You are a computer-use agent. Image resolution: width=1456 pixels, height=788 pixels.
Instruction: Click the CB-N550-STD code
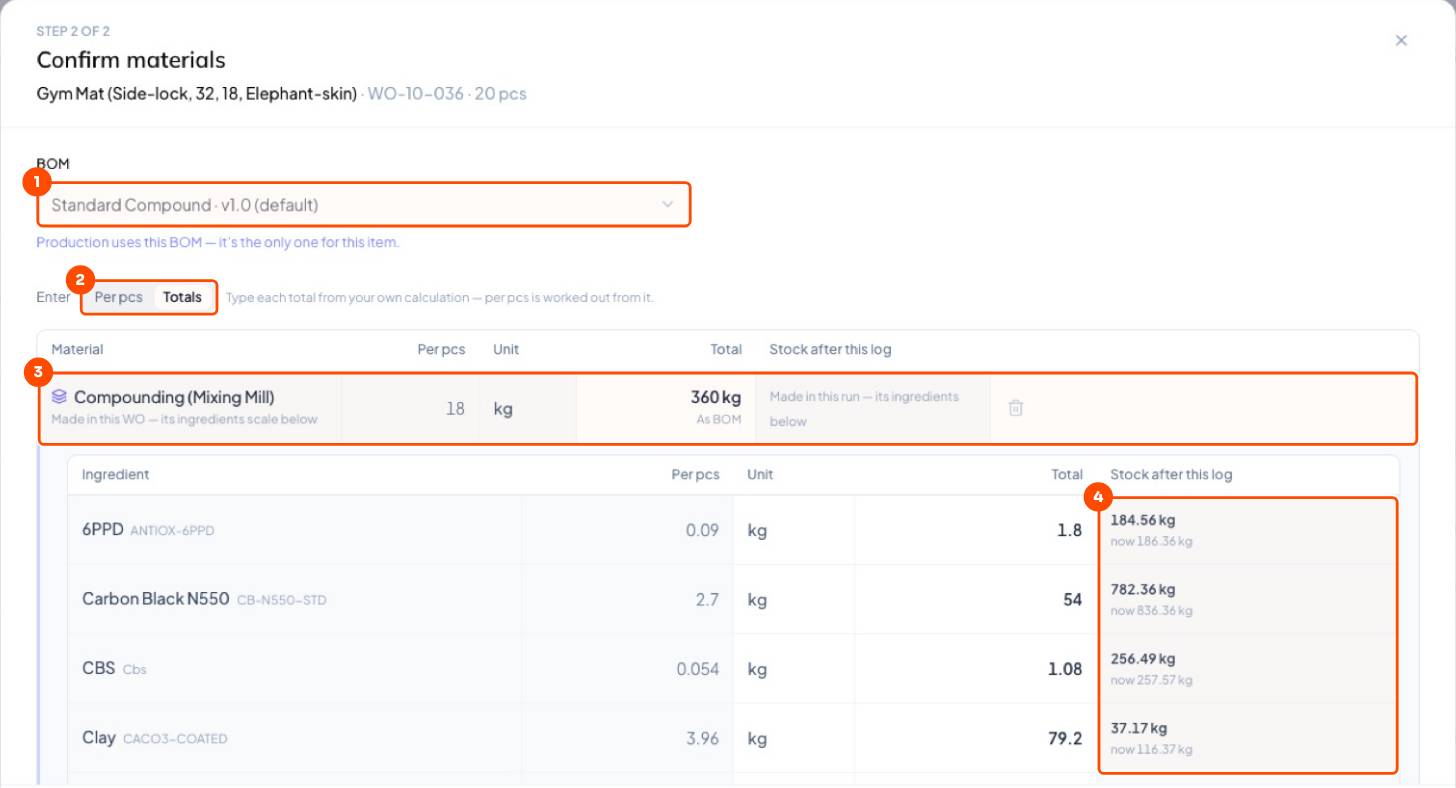pyautogui.click(x=281, y=600)
